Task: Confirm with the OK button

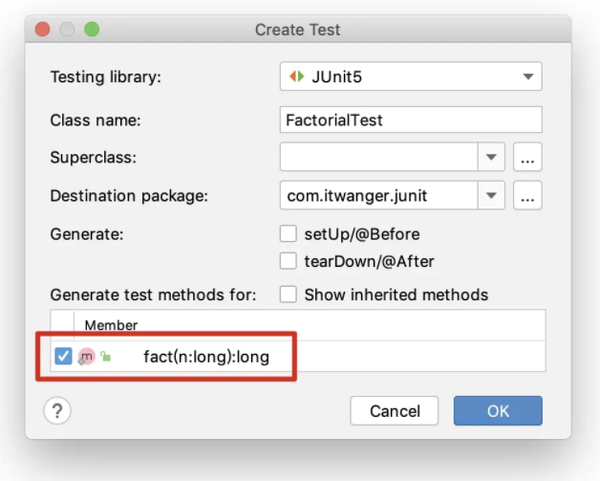Action: [497, 411]
